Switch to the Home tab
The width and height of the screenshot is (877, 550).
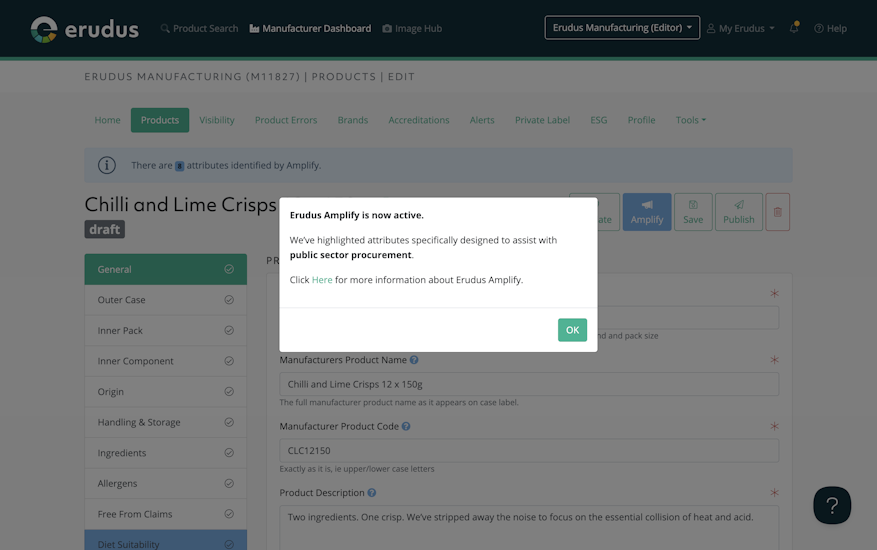[107, 120]
